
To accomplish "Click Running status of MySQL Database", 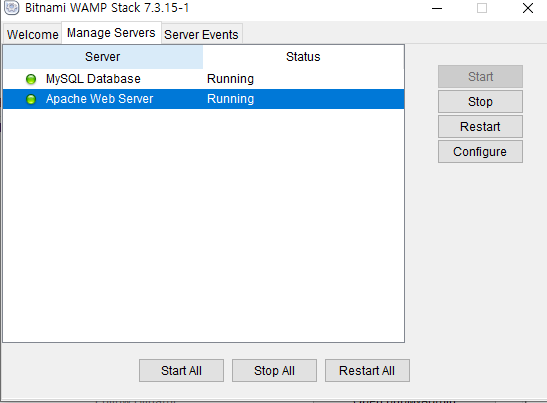I will 230,79.
